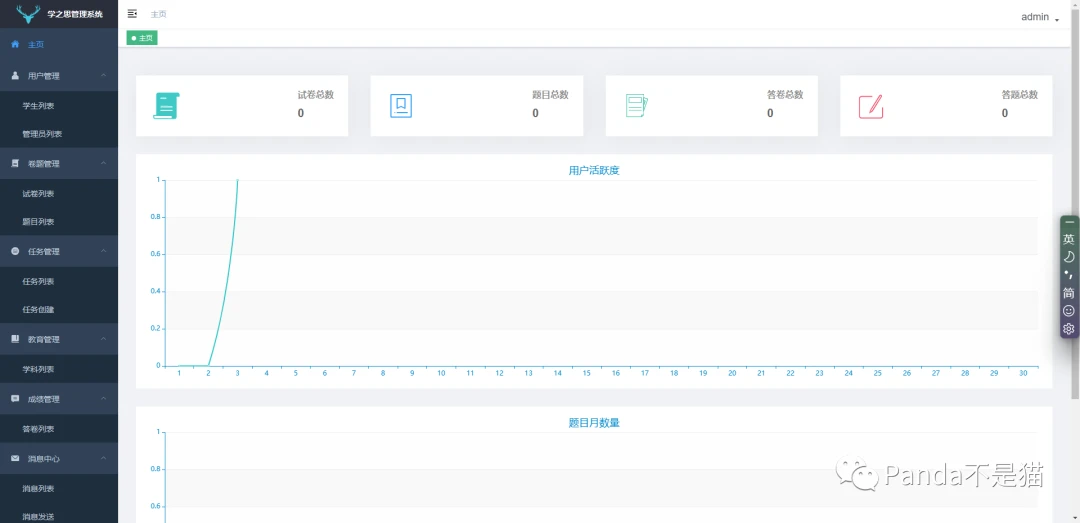
Task: Click the 试卷总数 scroll paper icon
Action: 165,105
